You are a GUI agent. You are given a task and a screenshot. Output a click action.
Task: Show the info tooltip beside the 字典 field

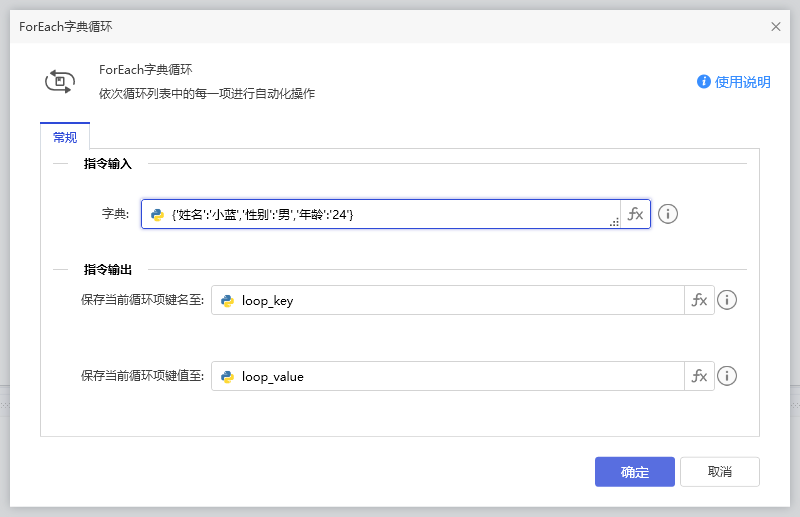[x=668, y=214]
